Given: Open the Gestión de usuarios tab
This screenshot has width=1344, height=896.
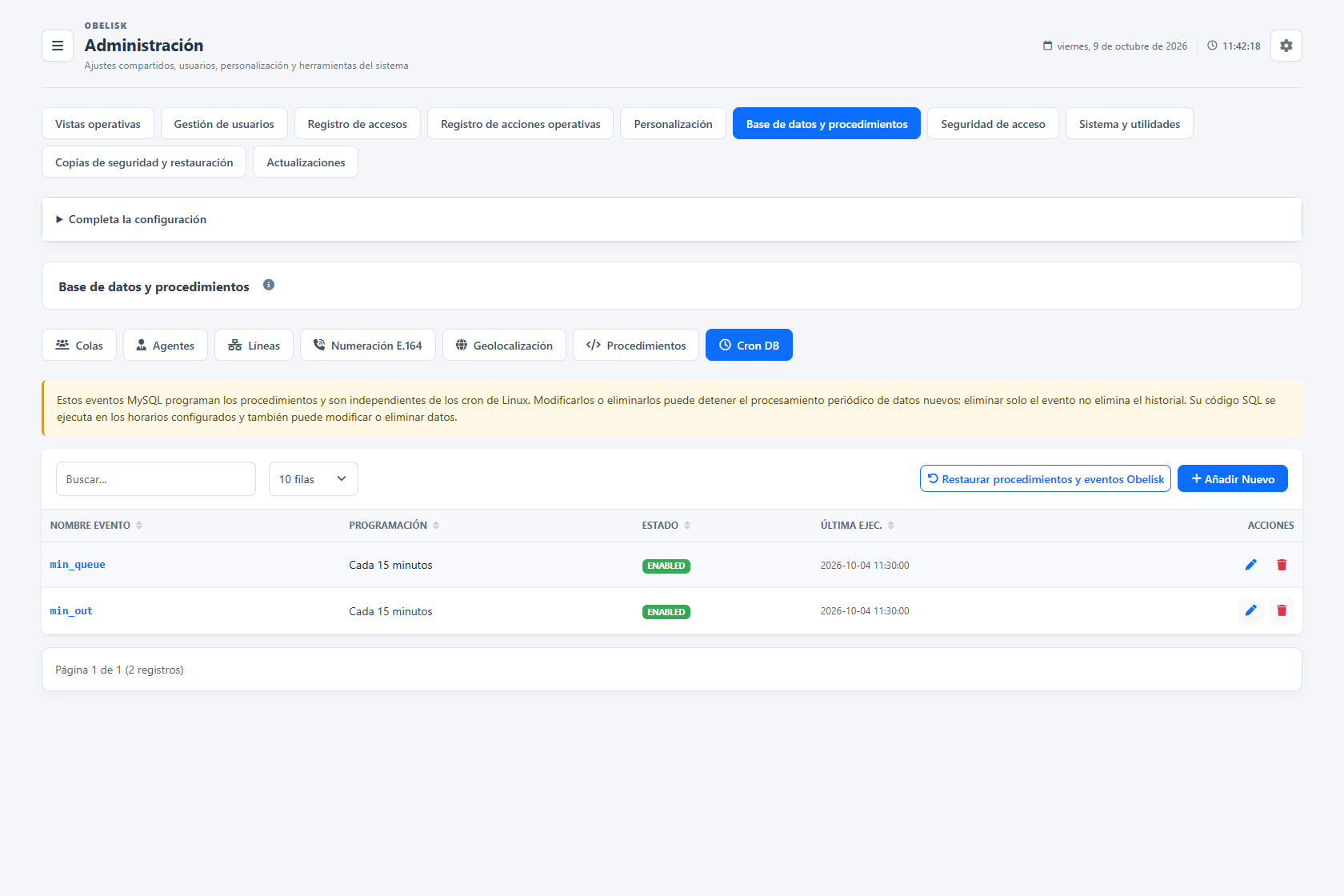Looking at the screenshot, I should click(x=224, y=124).
